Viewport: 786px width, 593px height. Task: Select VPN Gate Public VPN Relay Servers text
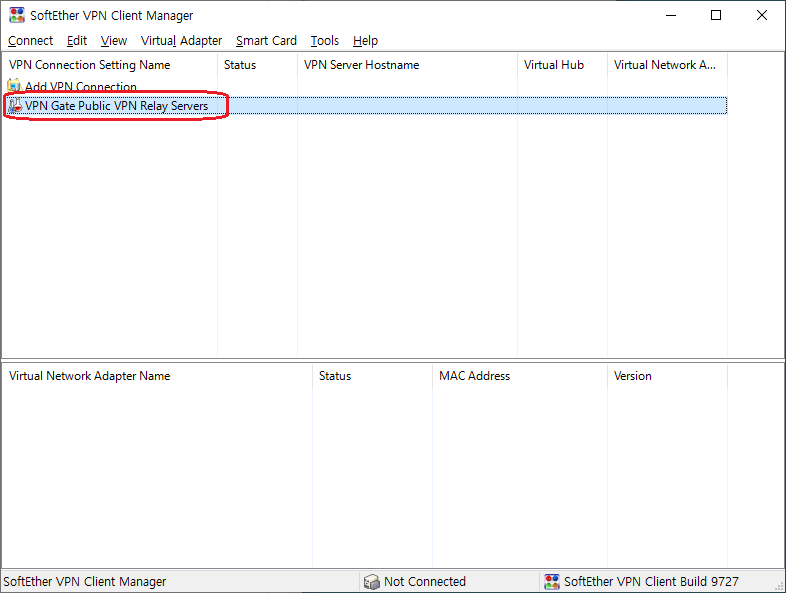pos(116,106)
